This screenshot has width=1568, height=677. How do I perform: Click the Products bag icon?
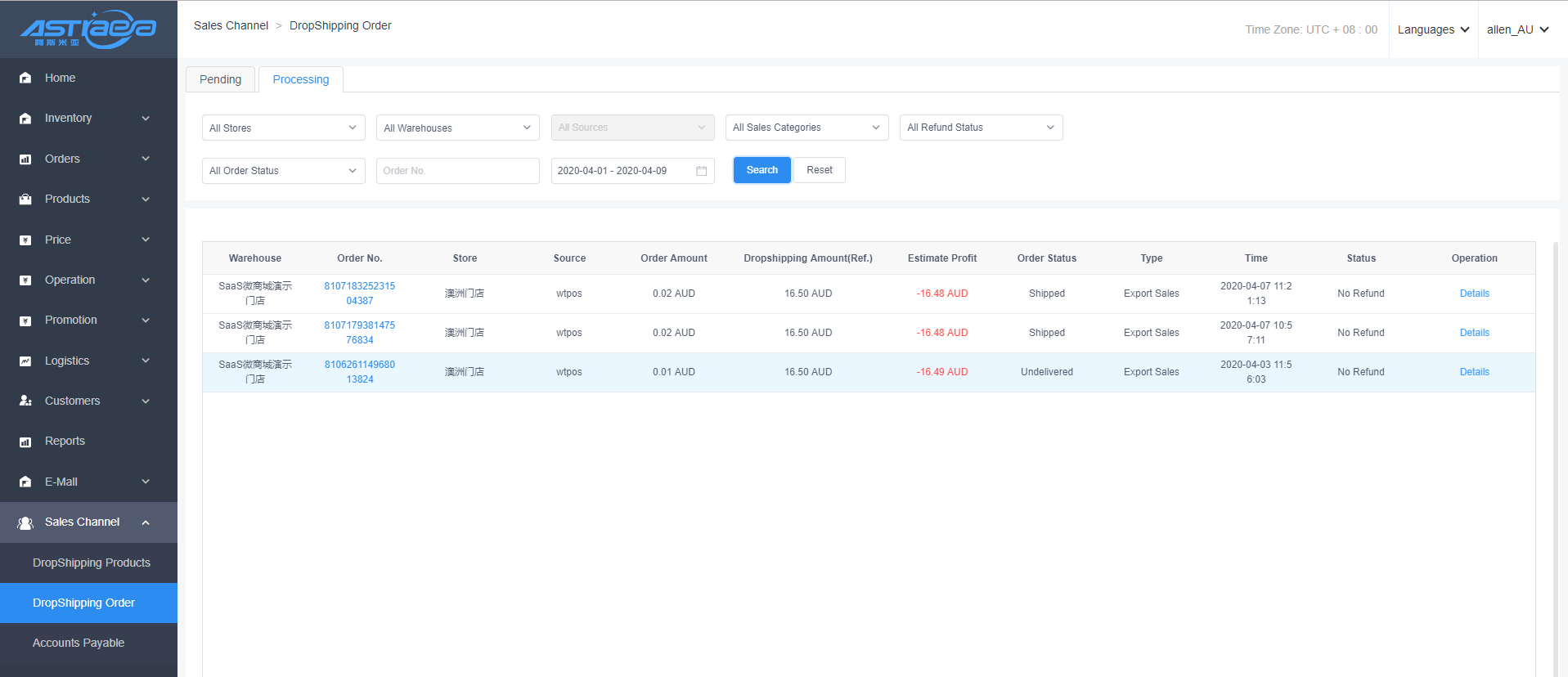pyautogui.click(x=25, y=200)
